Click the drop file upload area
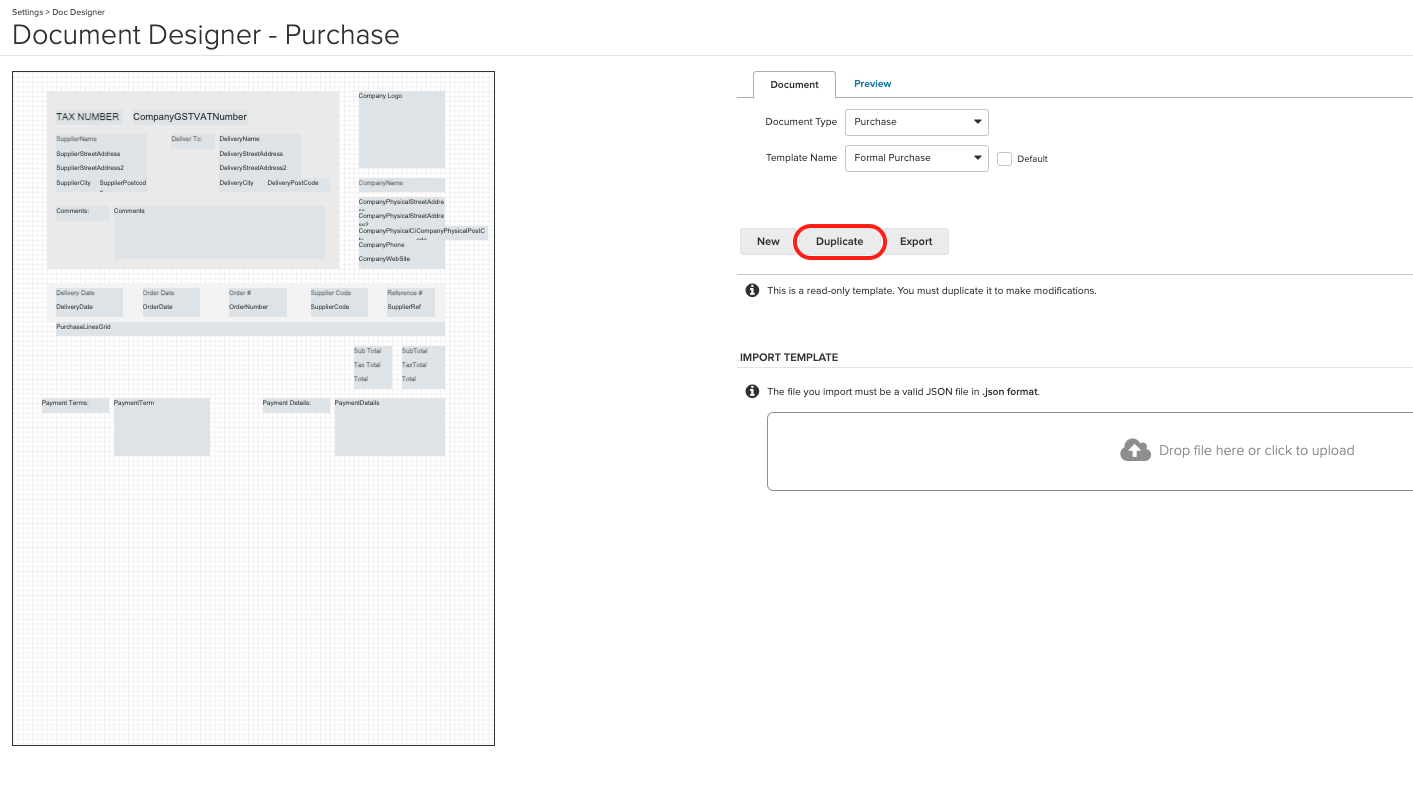This screenshot has width=1413, height=785. [x=1090, y=451]
